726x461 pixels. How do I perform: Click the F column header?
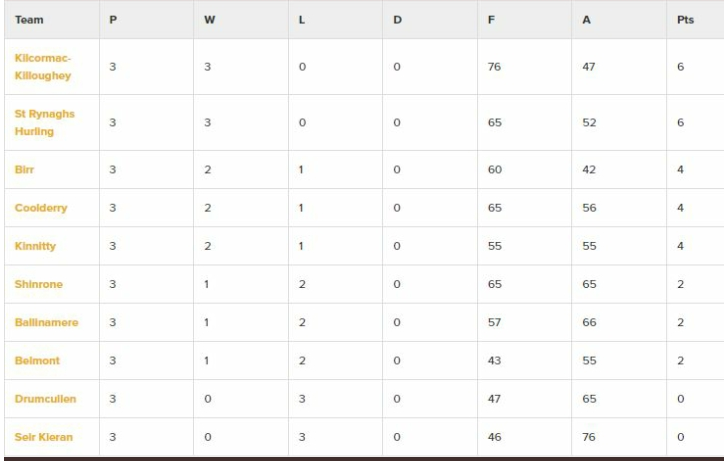(491, 20)
